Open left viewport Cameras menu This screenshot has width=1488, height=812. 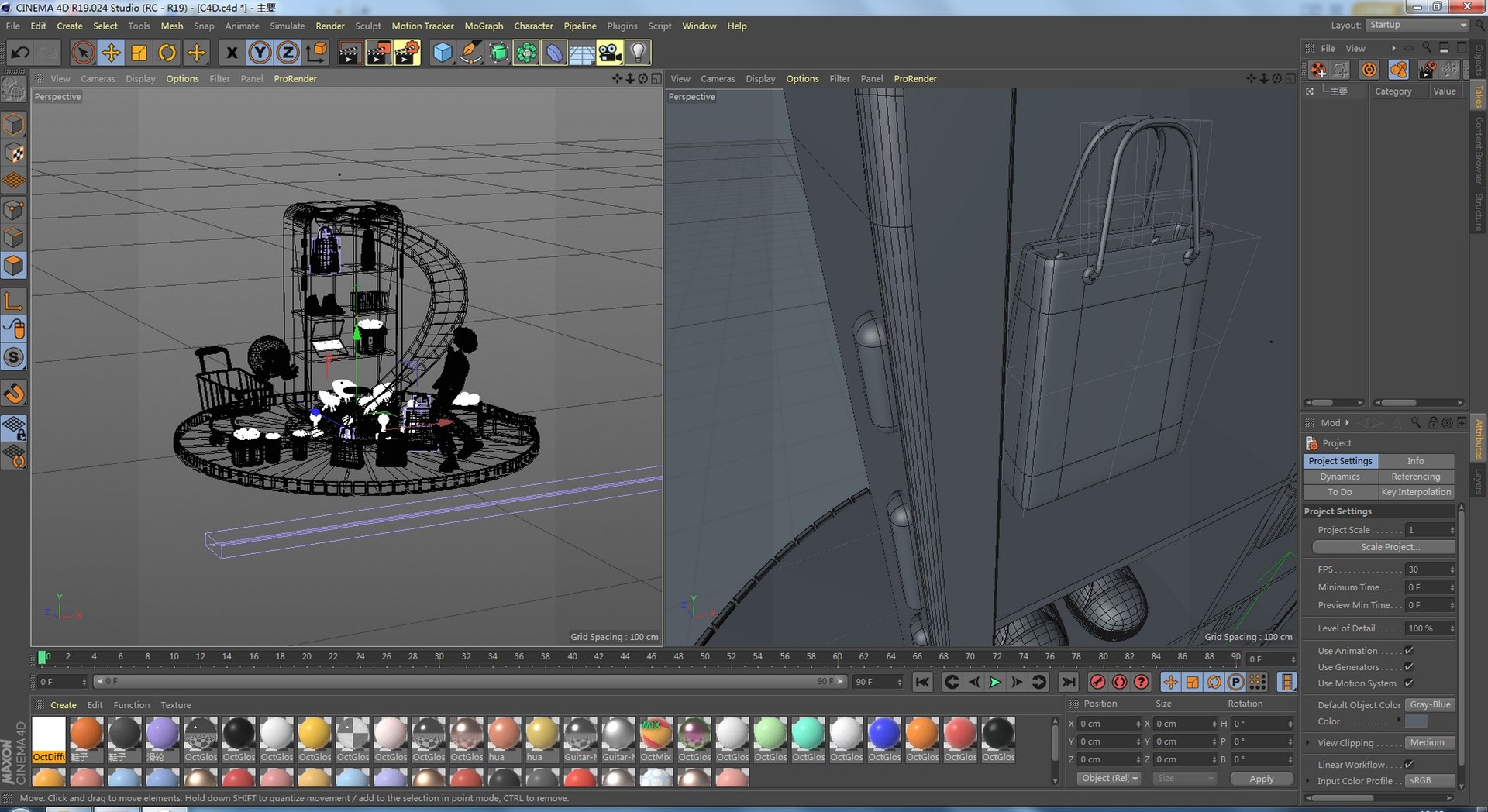click(x=98, y=79)
